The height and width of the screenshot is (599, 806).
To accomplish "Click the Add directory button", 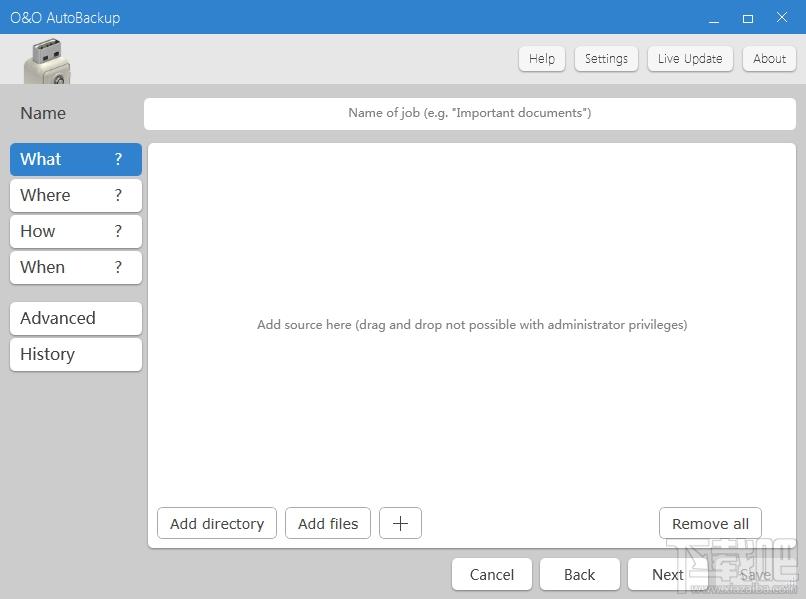I will pyautogui.click(x=217, y=523).
